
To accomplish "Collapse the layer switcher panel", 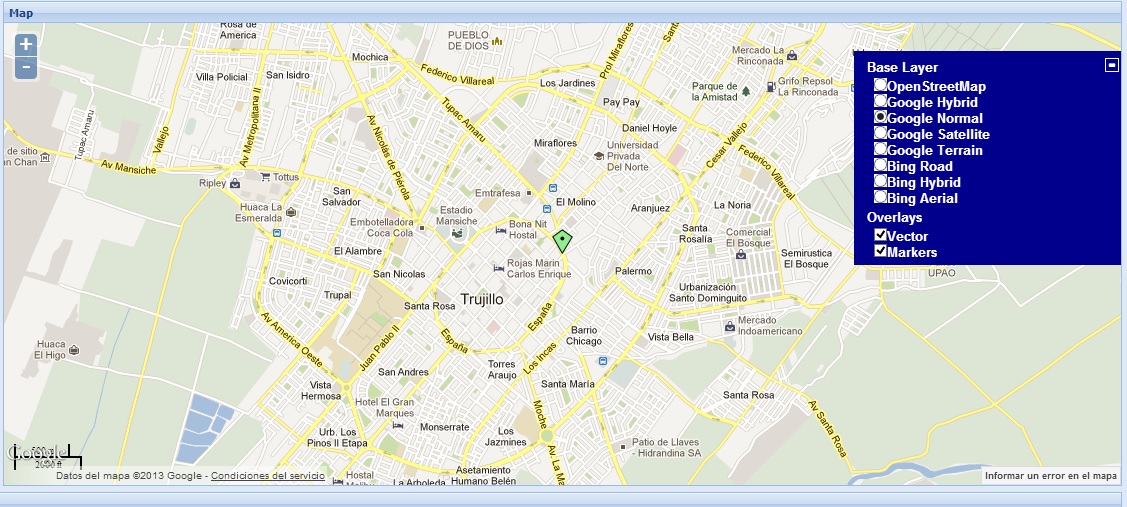I will click(1111, 65).
